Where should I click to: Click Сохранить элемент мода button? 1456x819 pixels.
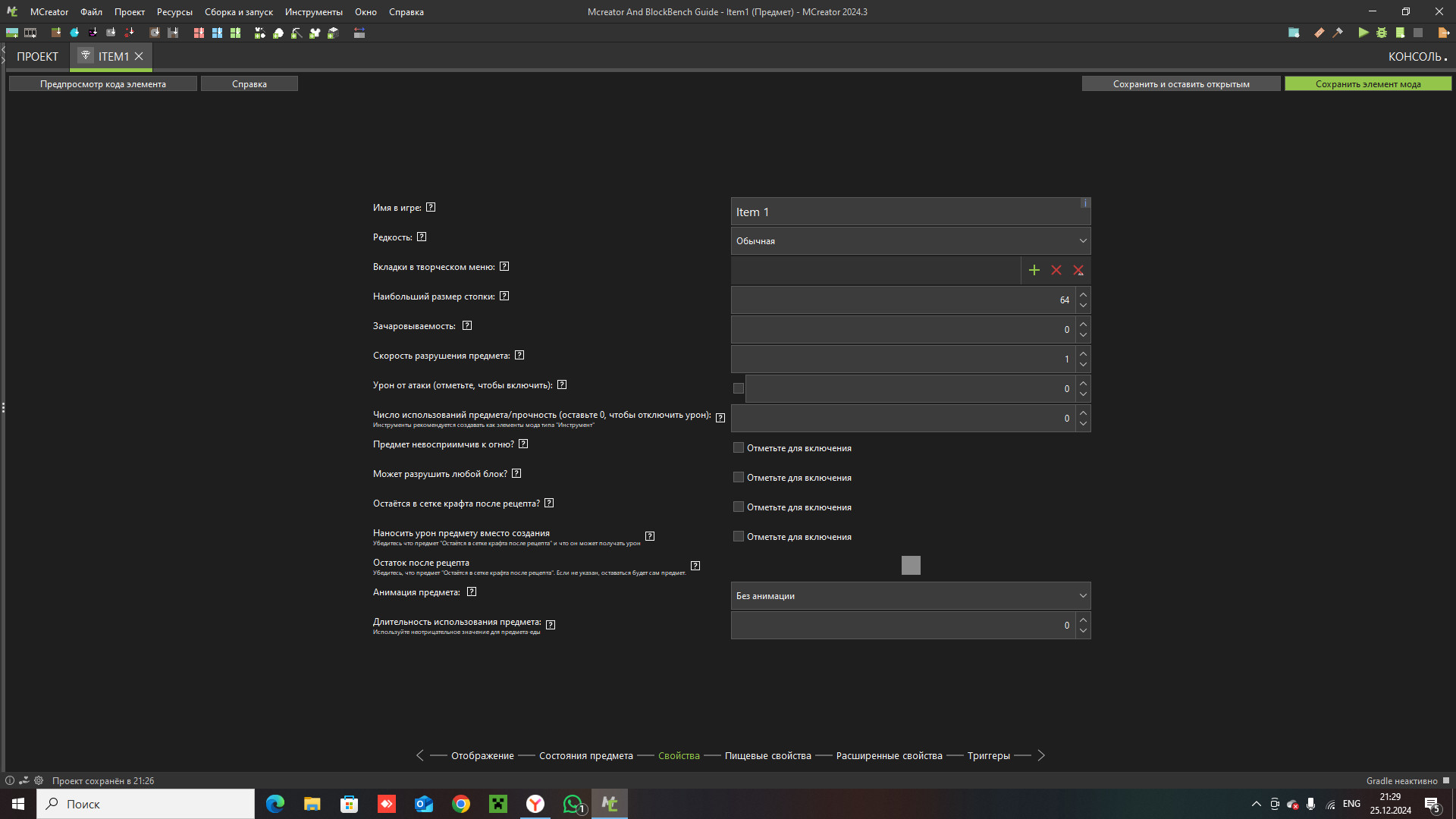click(1367, 83)
